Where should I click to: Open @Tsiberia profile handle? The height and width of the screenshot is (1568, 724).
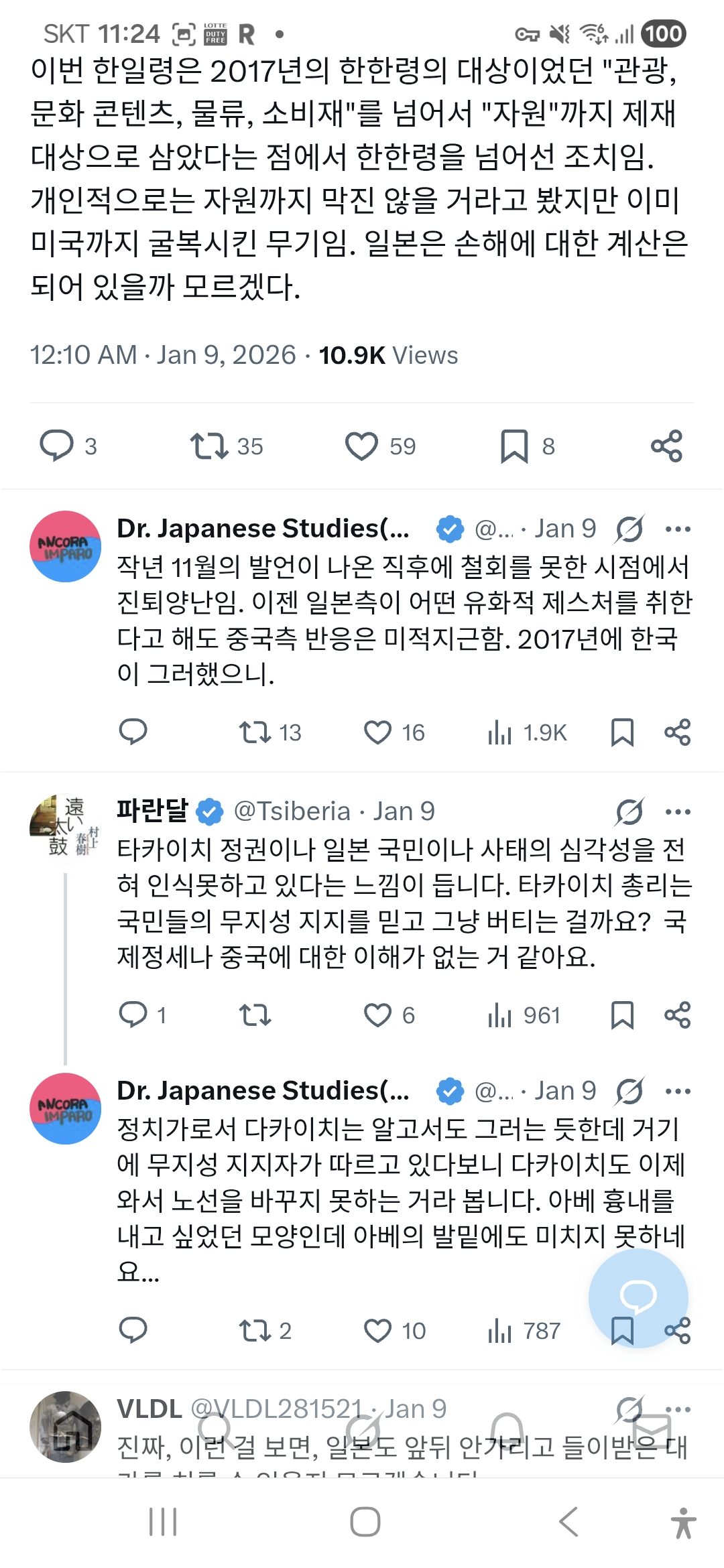[x=292, y=811]
